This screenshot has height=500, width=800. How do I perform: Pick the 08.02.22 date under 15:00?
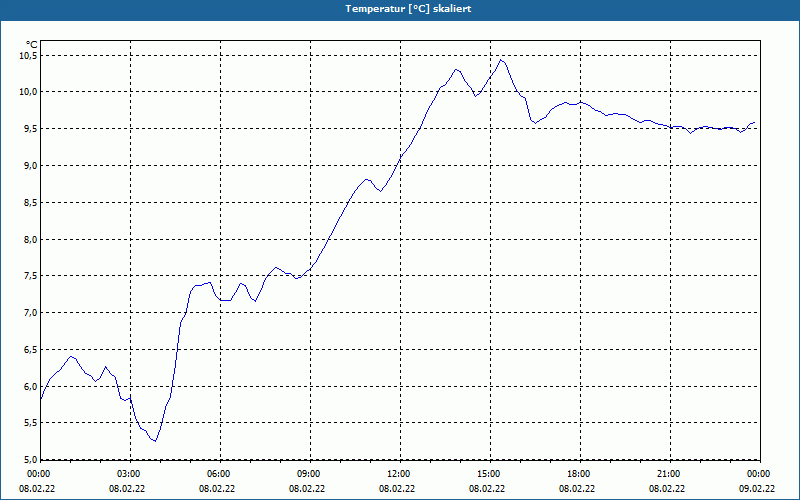point(487,489)
